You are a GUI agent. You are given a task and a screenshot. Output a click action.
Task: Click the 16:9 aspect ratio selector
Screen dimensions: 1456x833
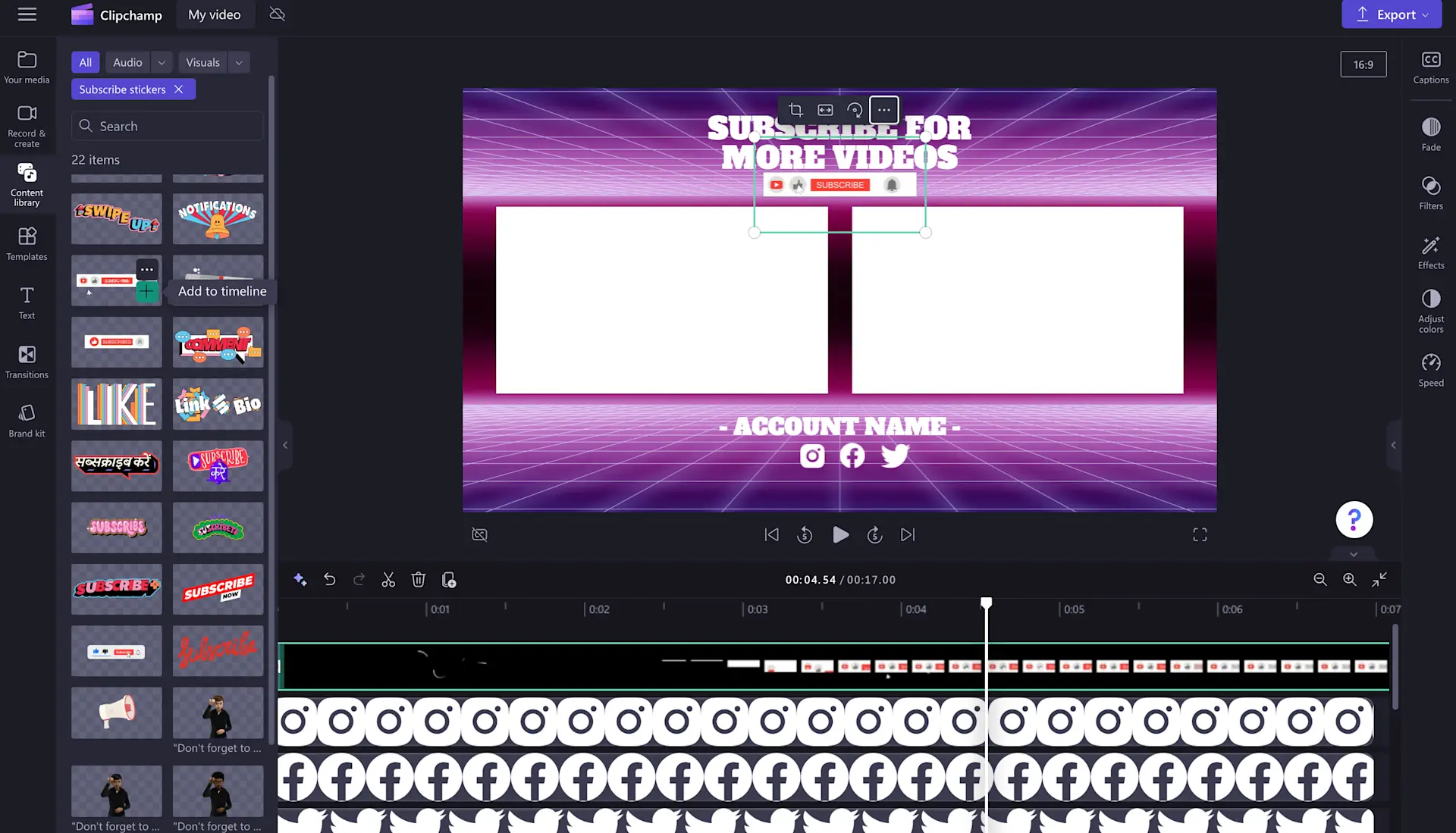[x=1362, y=64]
